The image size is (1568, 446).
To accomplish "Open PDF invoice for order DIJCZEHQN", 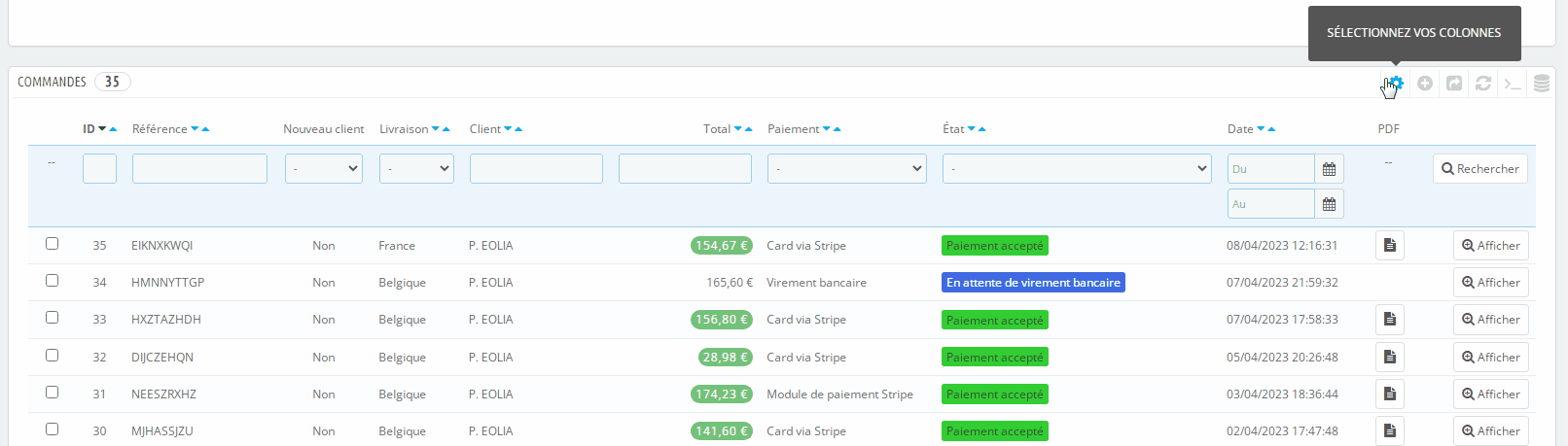I will tap(1390, 358).
